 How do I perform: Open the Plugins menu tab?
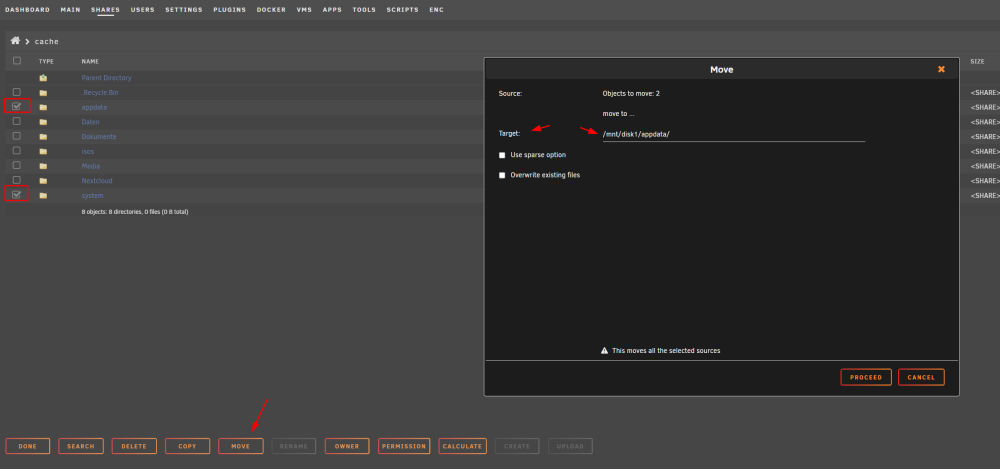[230, 10]
